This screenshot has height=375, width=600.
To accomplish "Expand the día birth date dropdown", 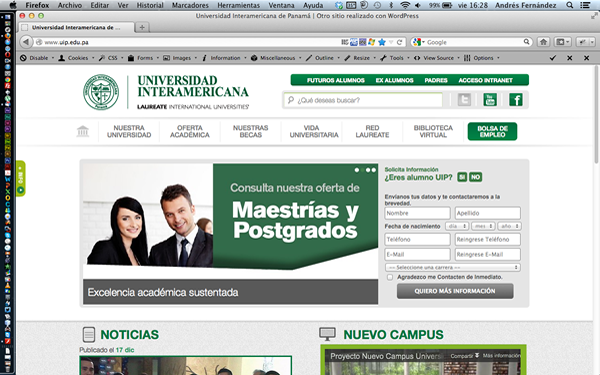I will point(457,226).
